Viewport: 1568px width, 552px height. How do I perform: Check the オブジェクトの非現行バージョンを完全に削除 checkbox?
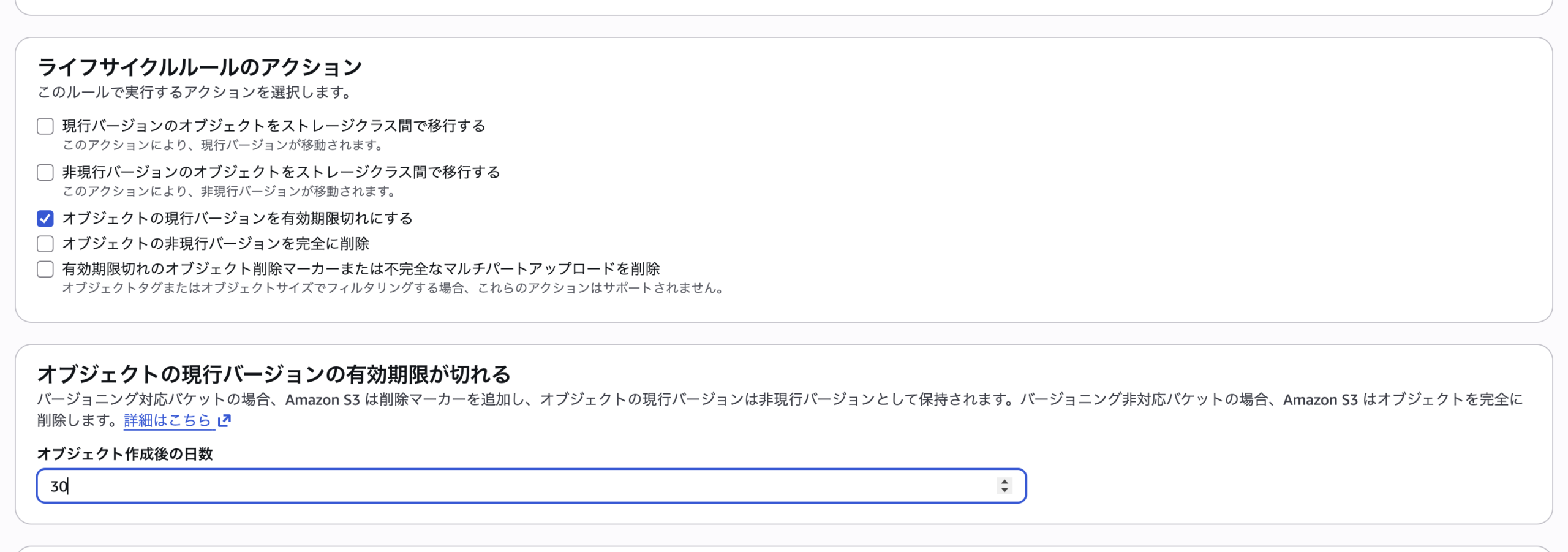coord(45,244)
